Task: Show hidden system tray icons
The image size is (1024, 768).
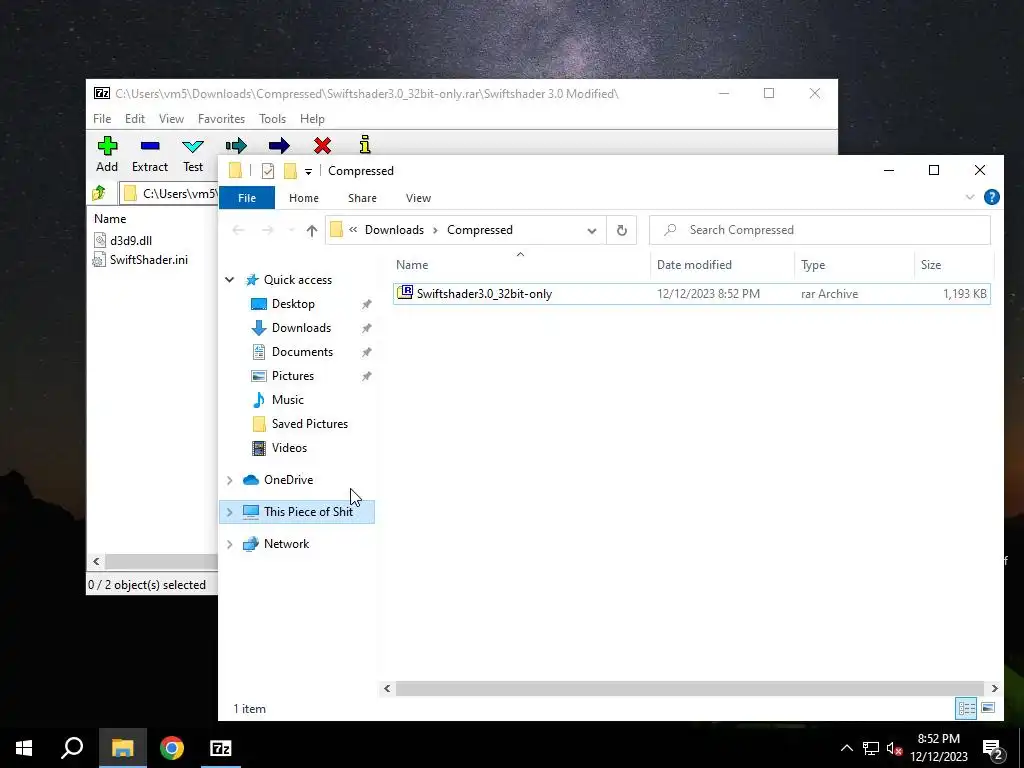Action: click(846, 748)
